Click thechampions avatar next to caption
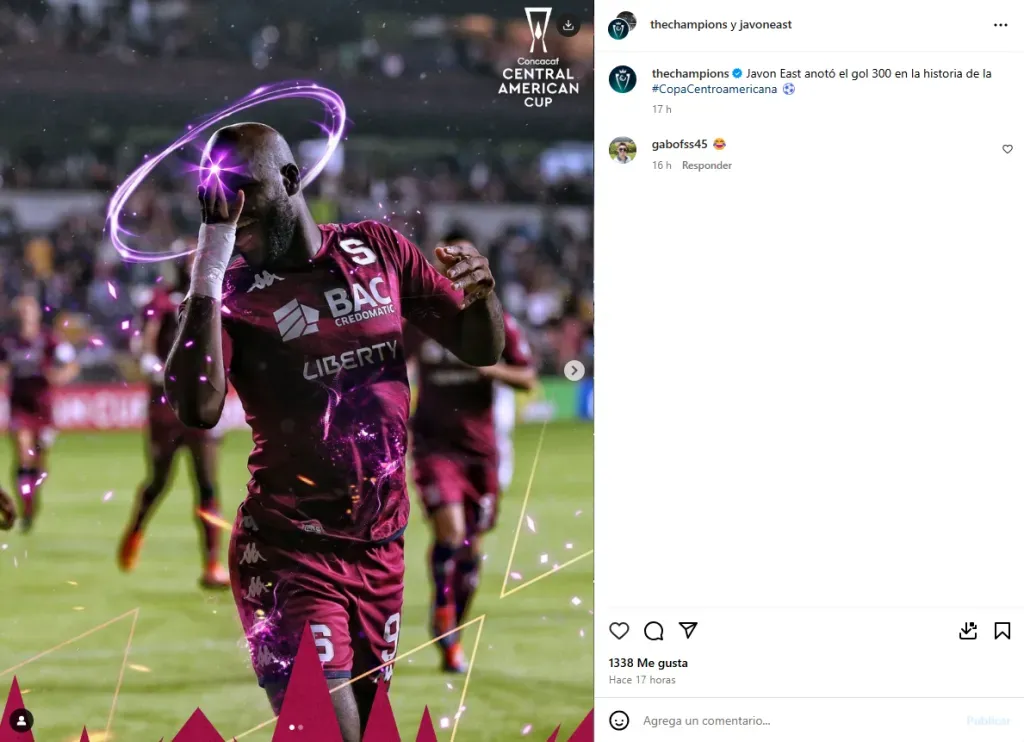Screen dimensions: 1024x742 click(x=622, y=80)
